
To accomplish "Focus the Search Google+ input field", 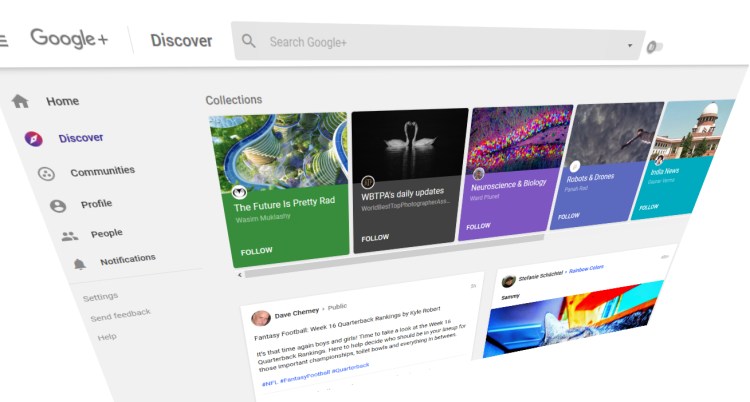I will [x=438, y=42].
